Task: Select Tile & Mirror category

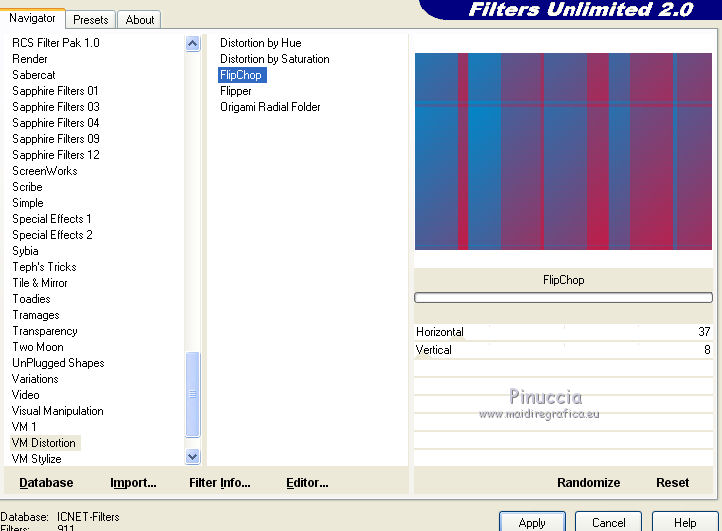Action: pos(40,283)
